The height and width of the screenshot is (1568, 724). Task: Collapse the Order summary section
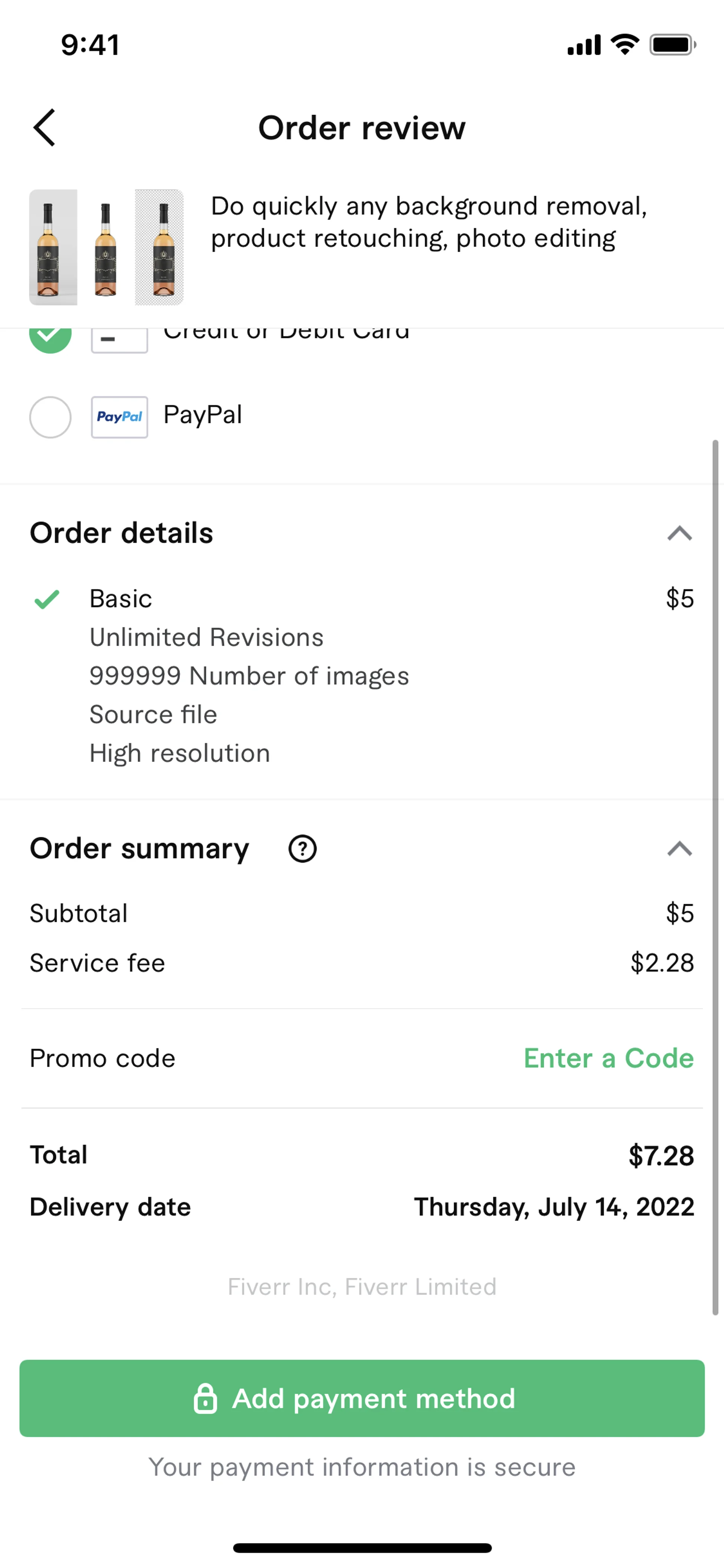[679, 849]
